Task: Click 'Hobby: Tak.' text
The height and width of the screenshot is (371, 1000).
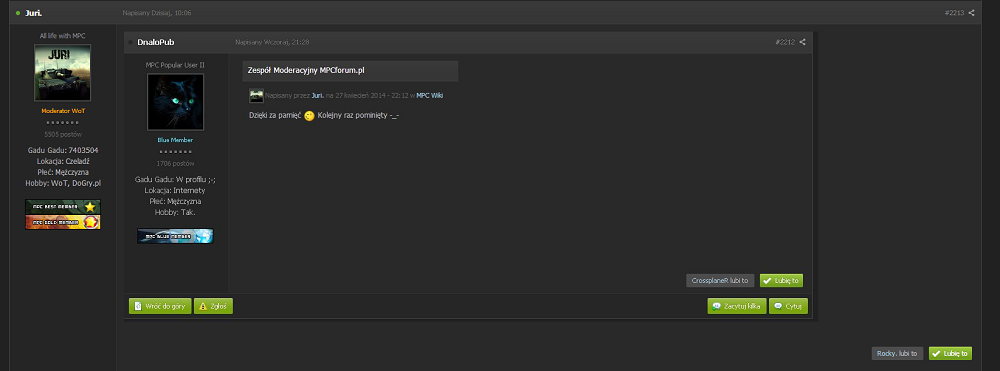Action: pos(175,212)
